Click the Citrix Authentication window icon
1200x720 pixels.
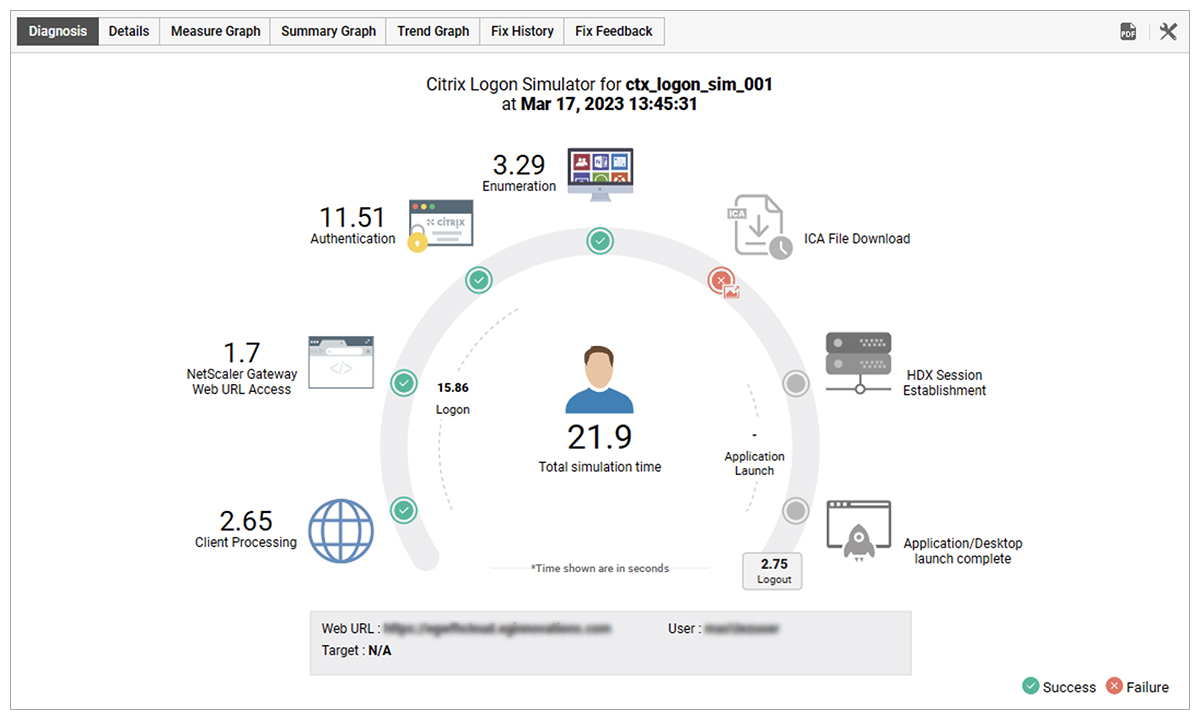tap(440, 225)
